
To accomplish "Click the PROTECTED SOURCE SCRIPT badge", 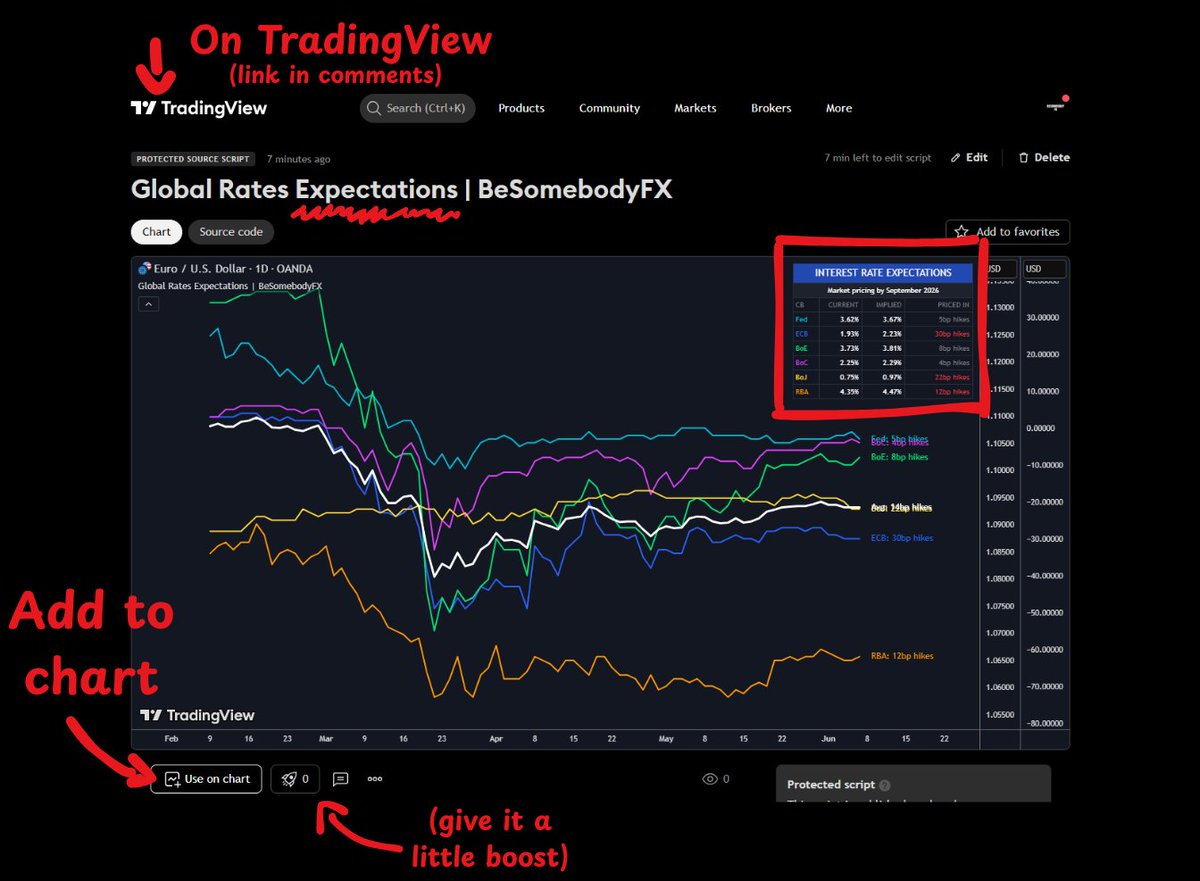I will (193, 159).
